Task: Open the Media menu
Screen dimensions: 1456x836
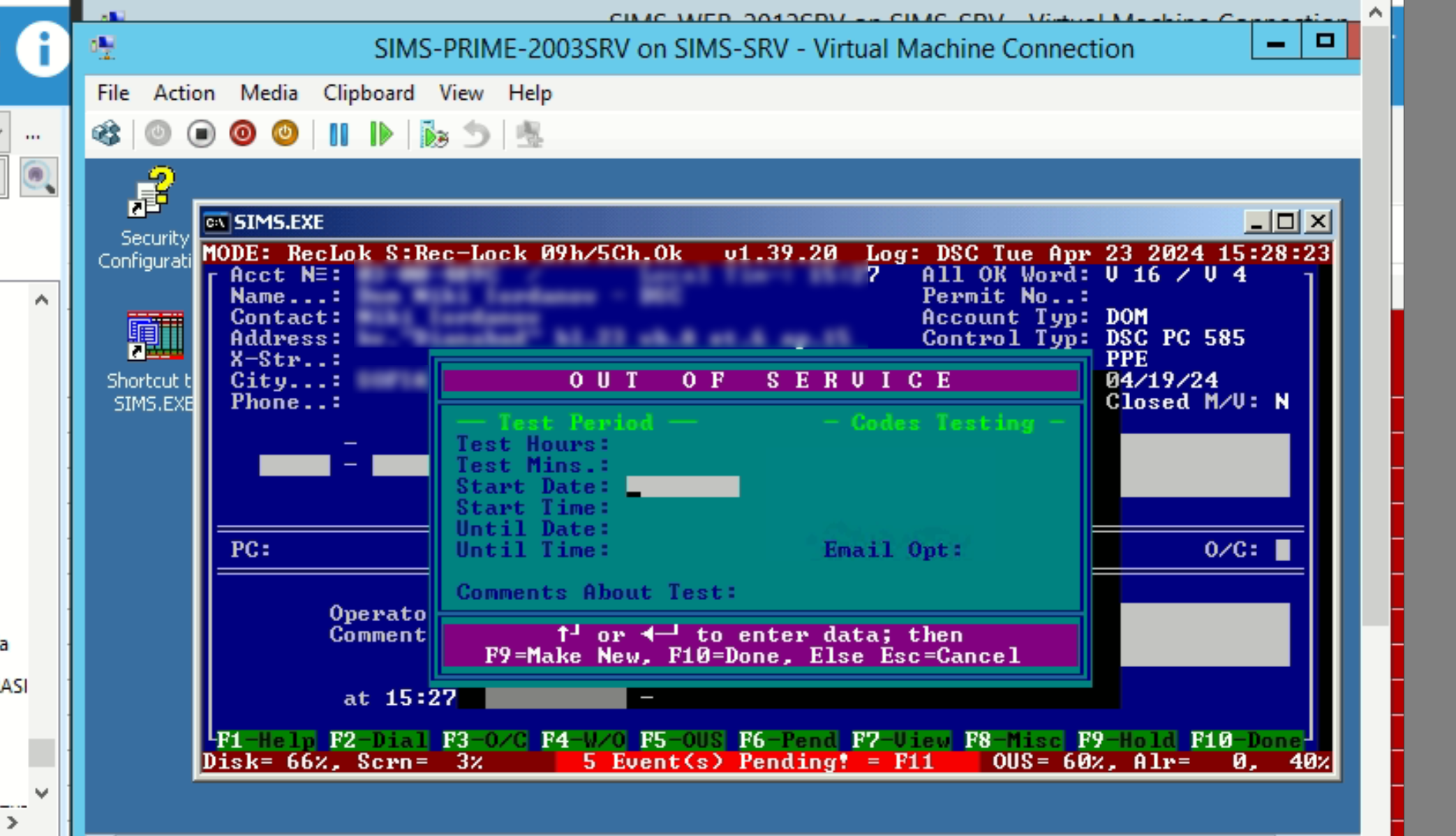Action: [x=269, y=93]
